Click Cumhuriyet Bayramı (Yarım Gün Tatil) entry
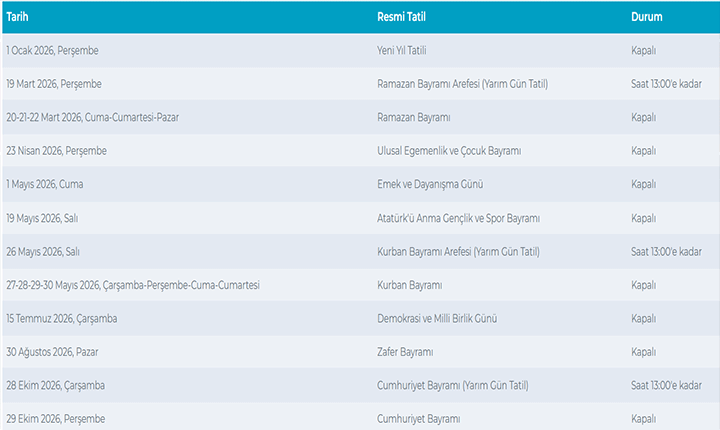Viewport: 720px width, 430px height. [452, 385]
